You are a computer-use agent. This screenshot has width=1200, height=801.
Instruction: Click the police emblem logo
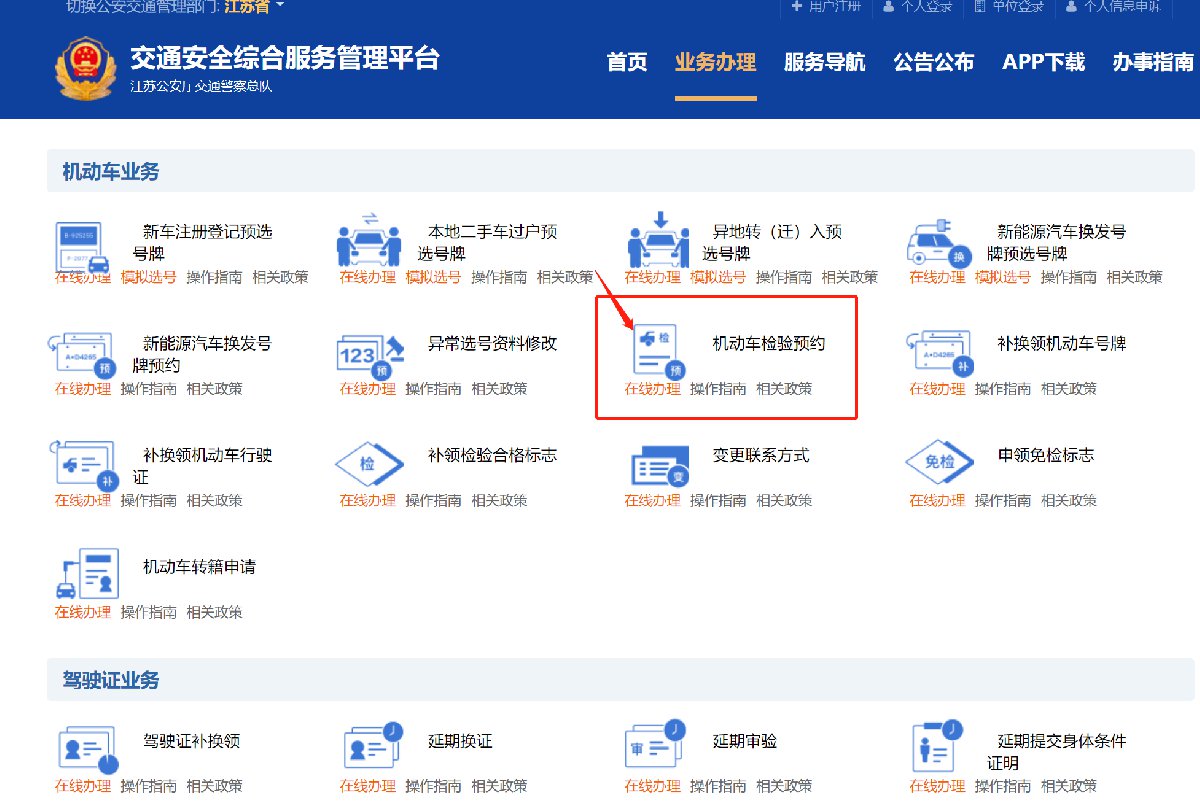click(x=84, y=68)
